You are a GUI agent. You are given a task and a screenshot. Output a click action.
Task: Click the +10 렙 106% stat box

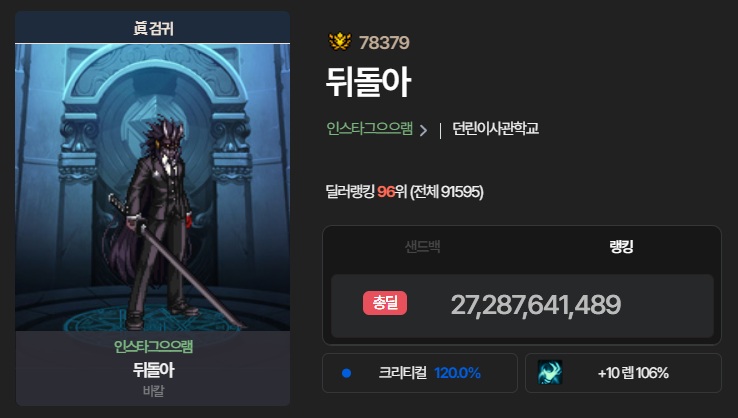(623, 373)
